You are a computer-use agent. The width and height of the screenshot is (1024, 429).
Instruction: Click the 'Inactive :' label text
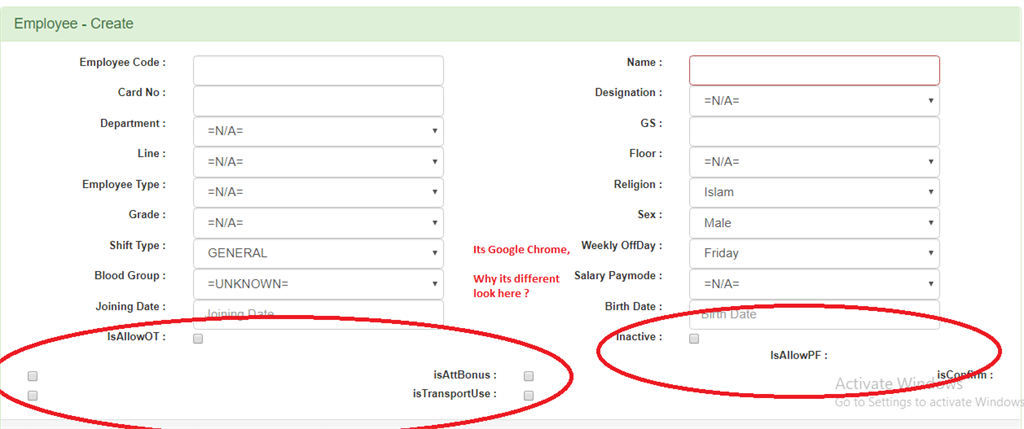click(639, 337)
